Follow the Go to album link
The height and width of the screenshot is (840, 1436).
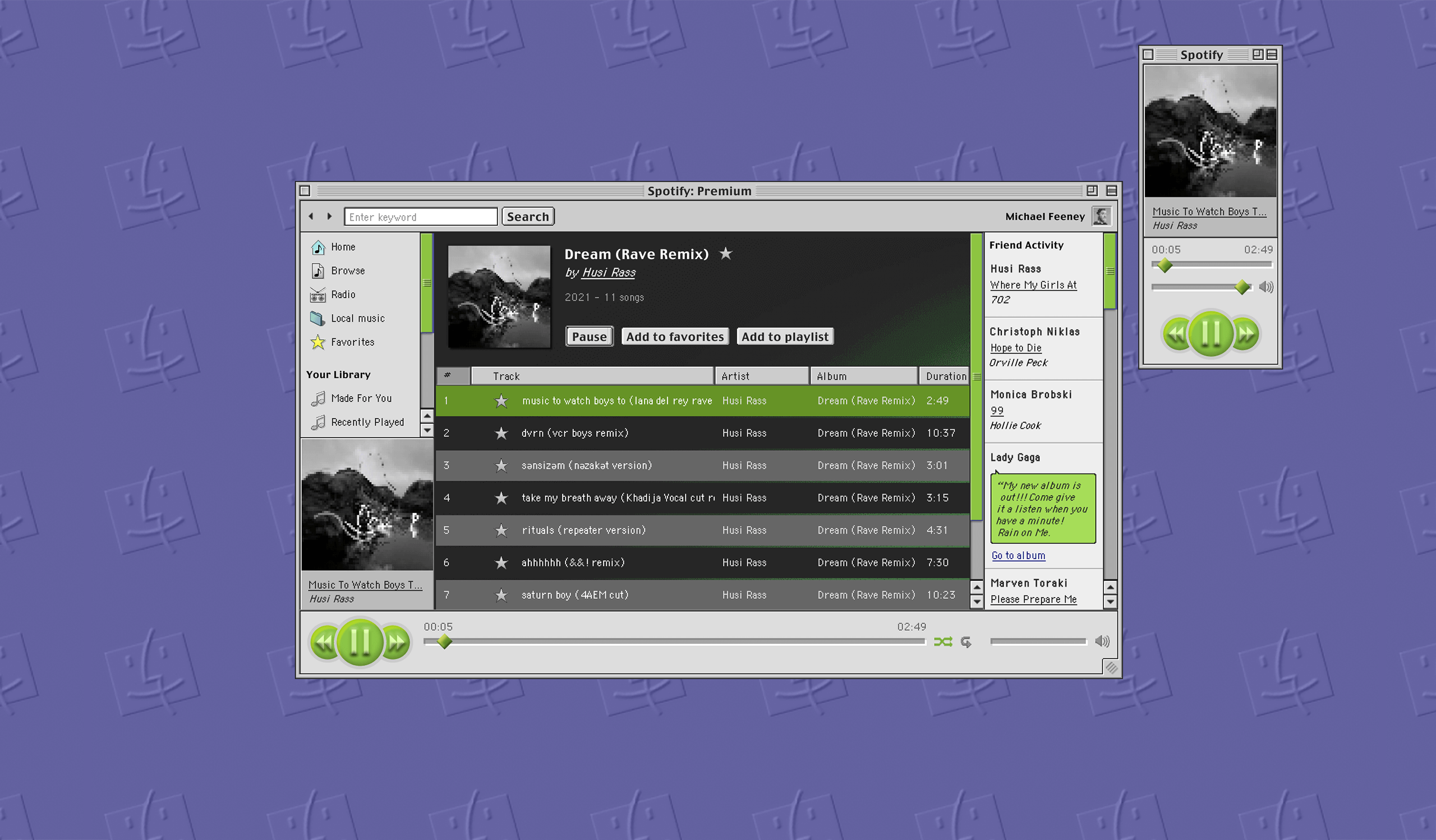(x=1018, y=555)
